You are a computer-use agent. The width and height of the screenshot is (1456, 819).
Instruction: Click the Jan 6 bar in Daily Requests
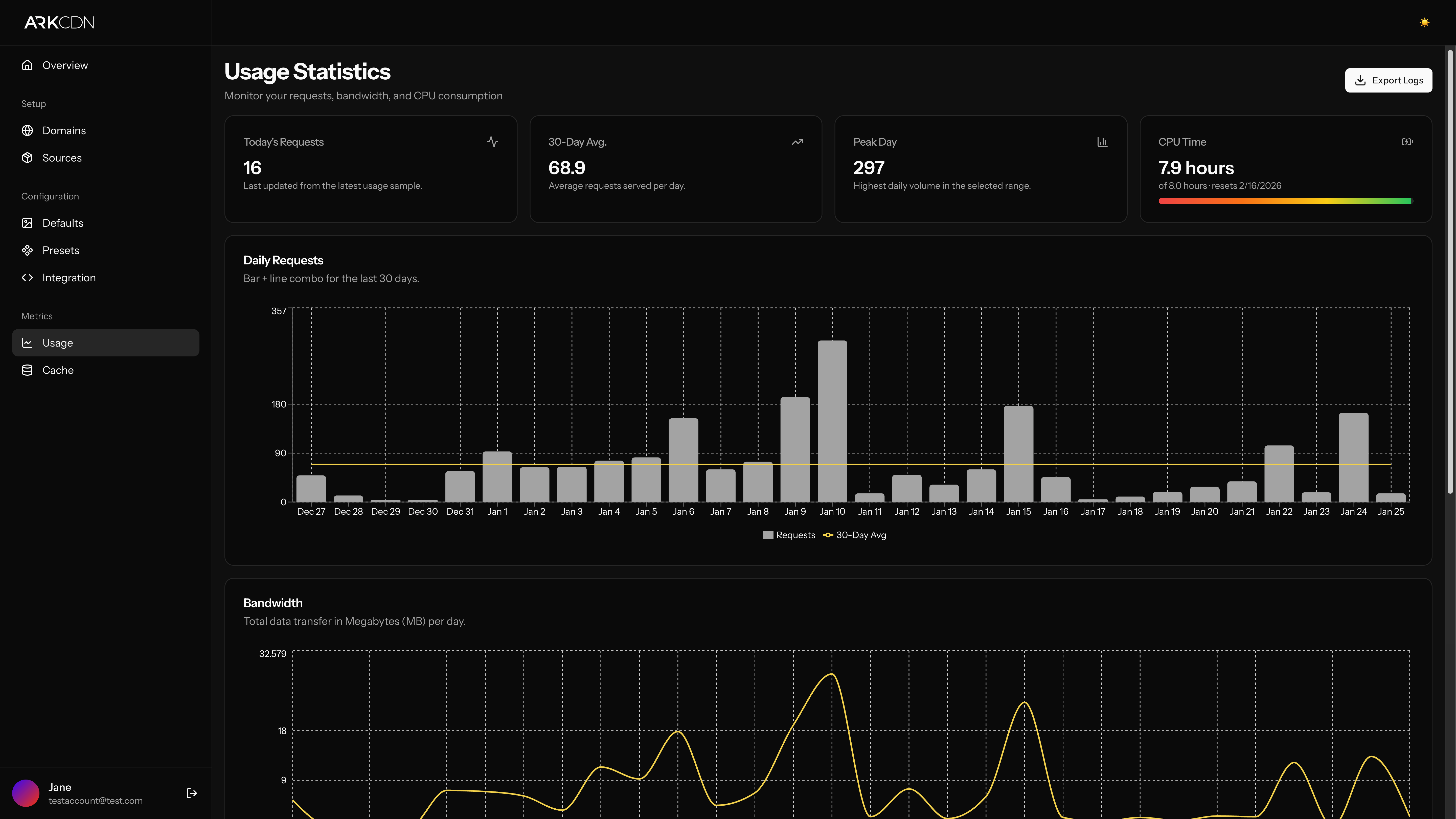(x=683, y=460)
